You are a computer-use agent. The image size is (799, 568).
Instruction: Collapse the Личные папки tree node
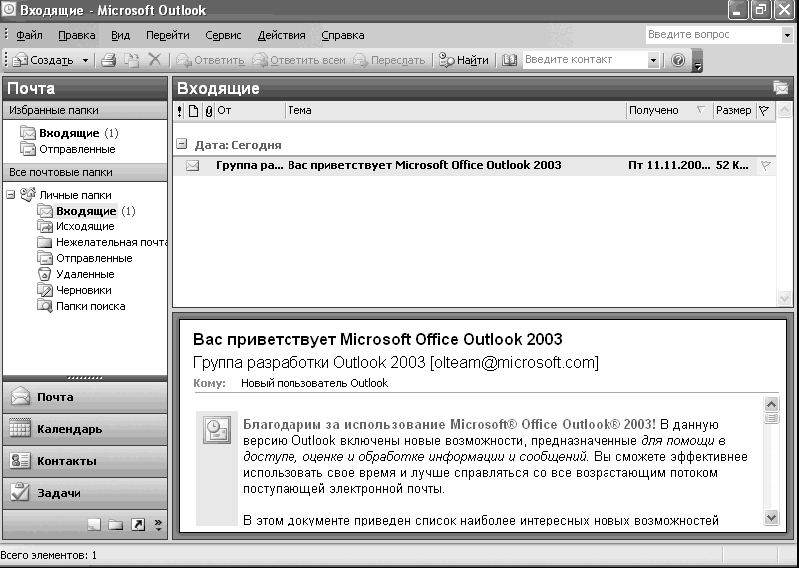[10, 195]
